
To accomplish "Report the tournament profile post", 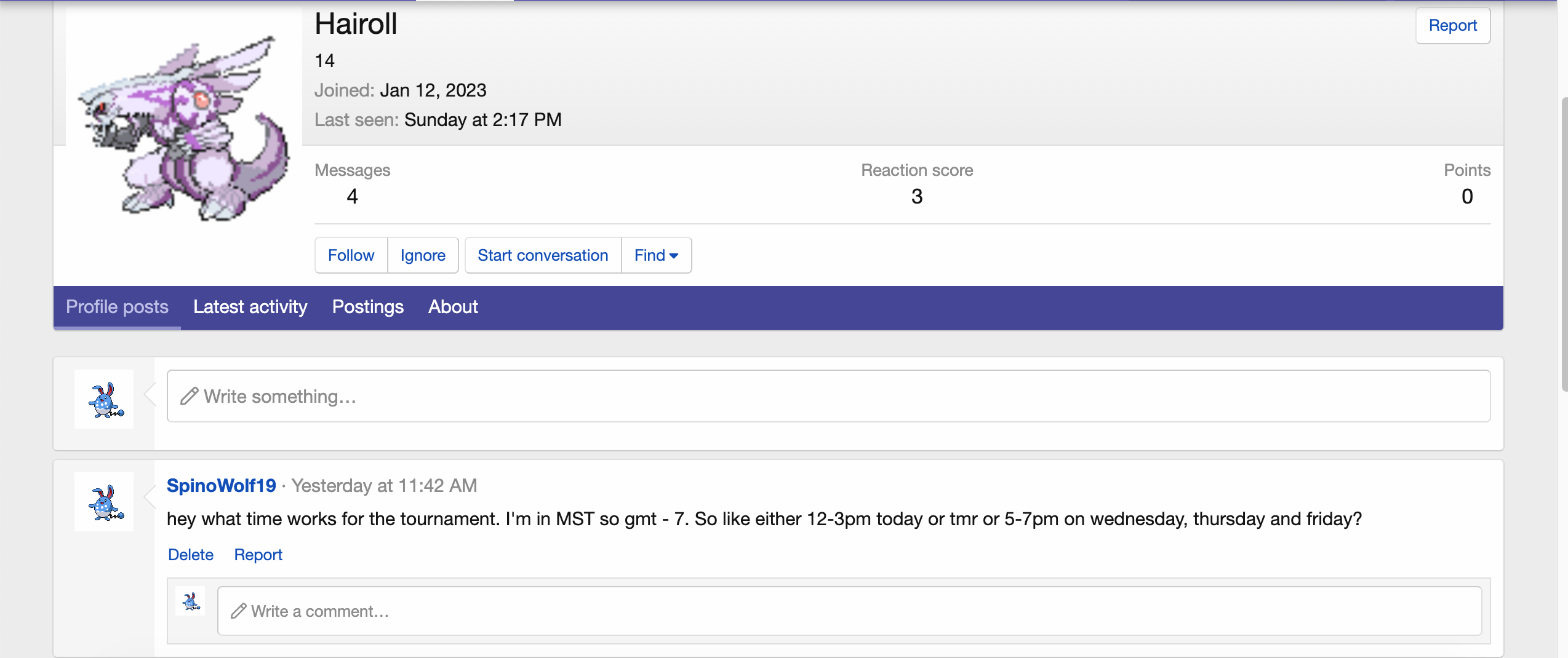I will [x=258, y=555].
